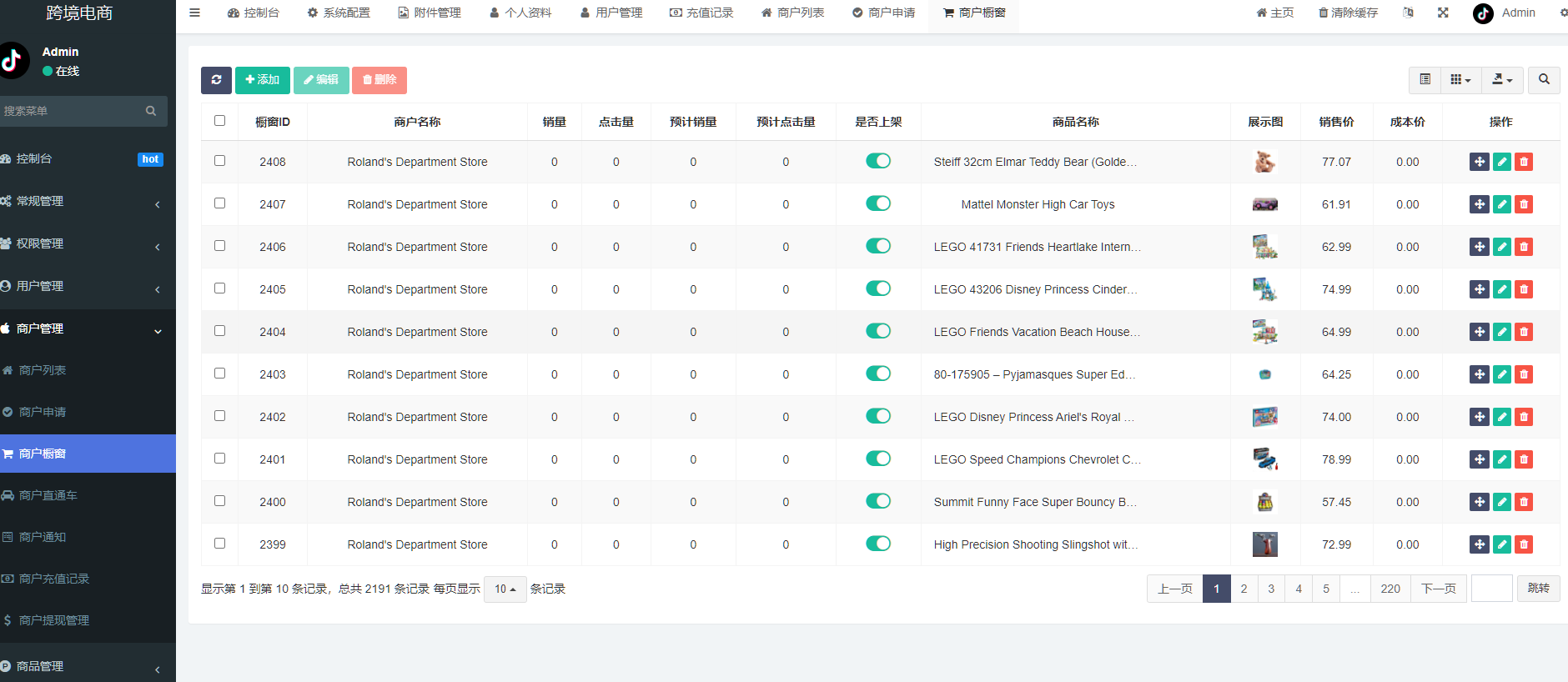
Task: Click the 清除缓存 header link
Action: pyautogui.click(x=1349, y=13)
